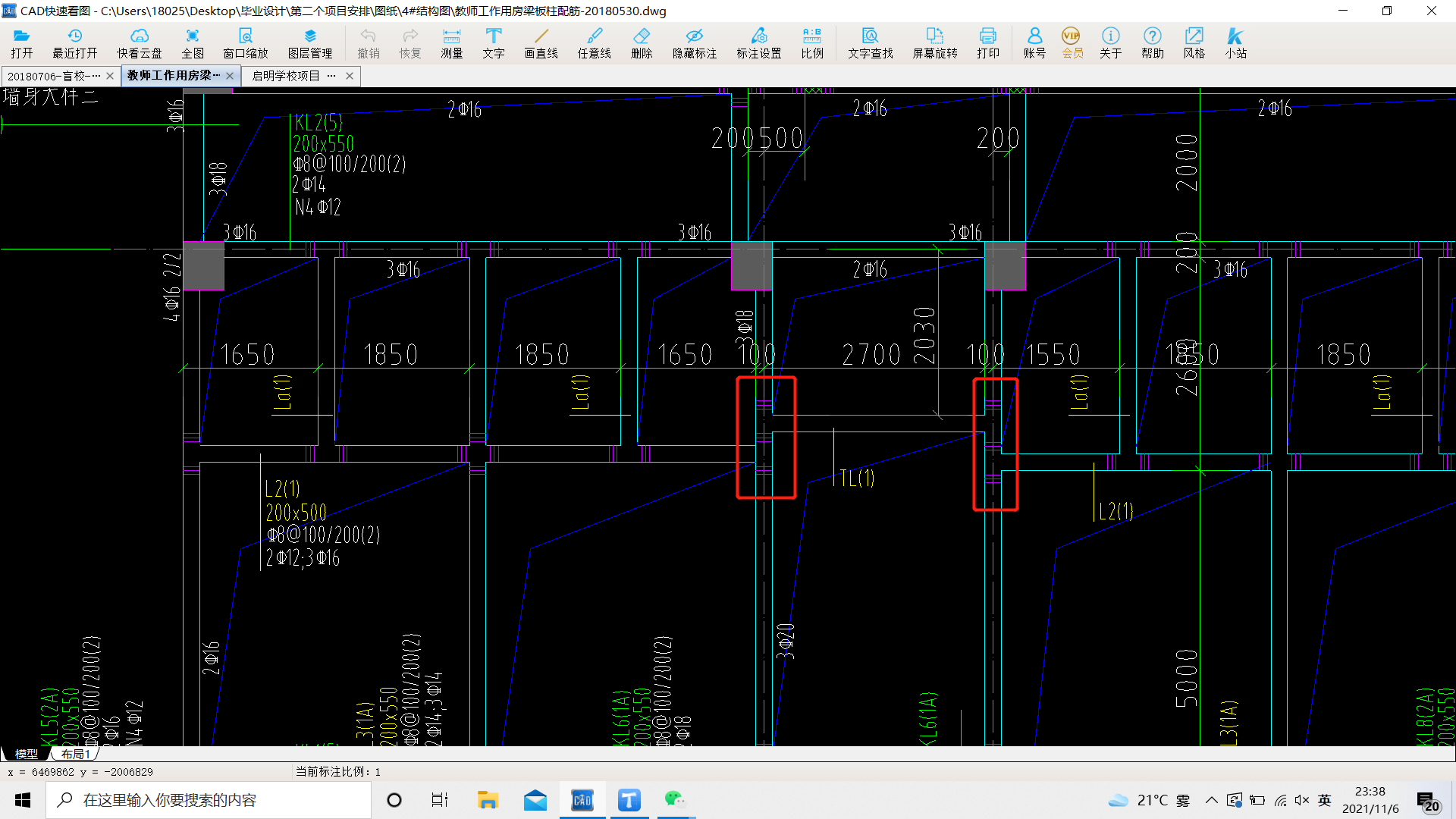Click the blue T app taskbar icon

tap(629, 800)
